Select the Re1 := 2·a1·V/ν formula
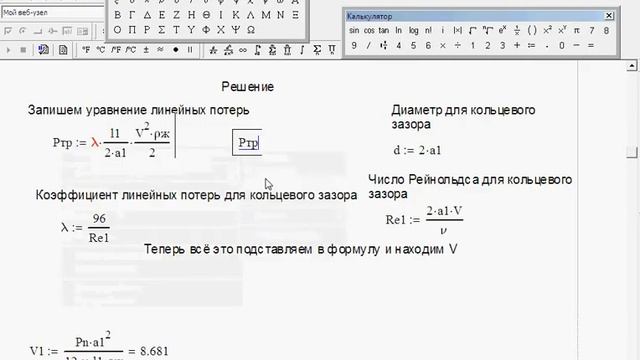Screen dimensions: 640x360 424,220
